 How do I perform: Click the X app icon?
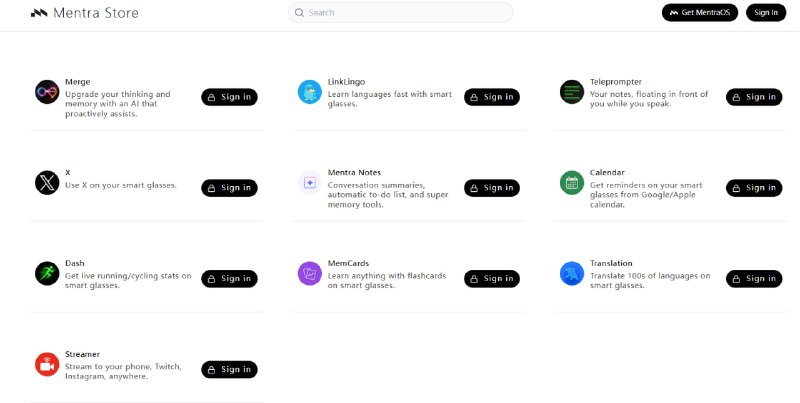(47, 183)
